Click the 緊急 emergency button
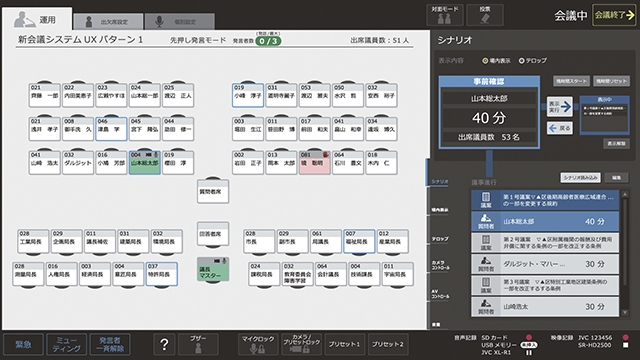The width and height of the screenshot is (640, 360). click(x=23, y=344)
